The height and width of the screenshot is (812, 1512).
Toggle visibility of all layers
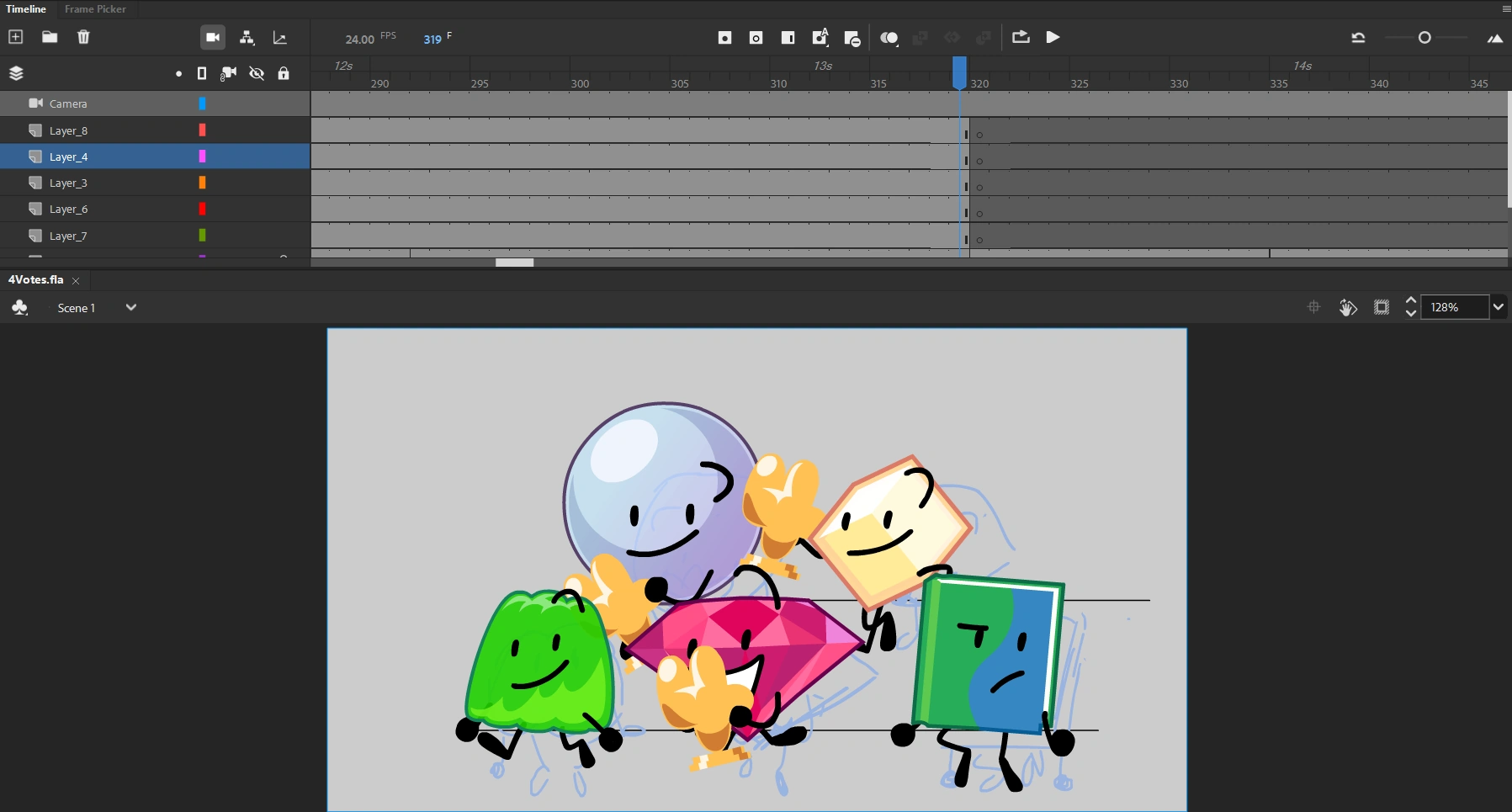[x=257, y=73]
